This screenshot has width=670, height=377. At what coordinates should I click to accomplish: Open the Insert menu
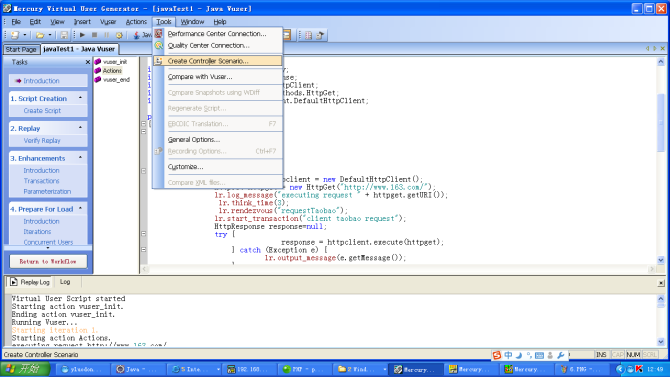[x=82, y=22]
